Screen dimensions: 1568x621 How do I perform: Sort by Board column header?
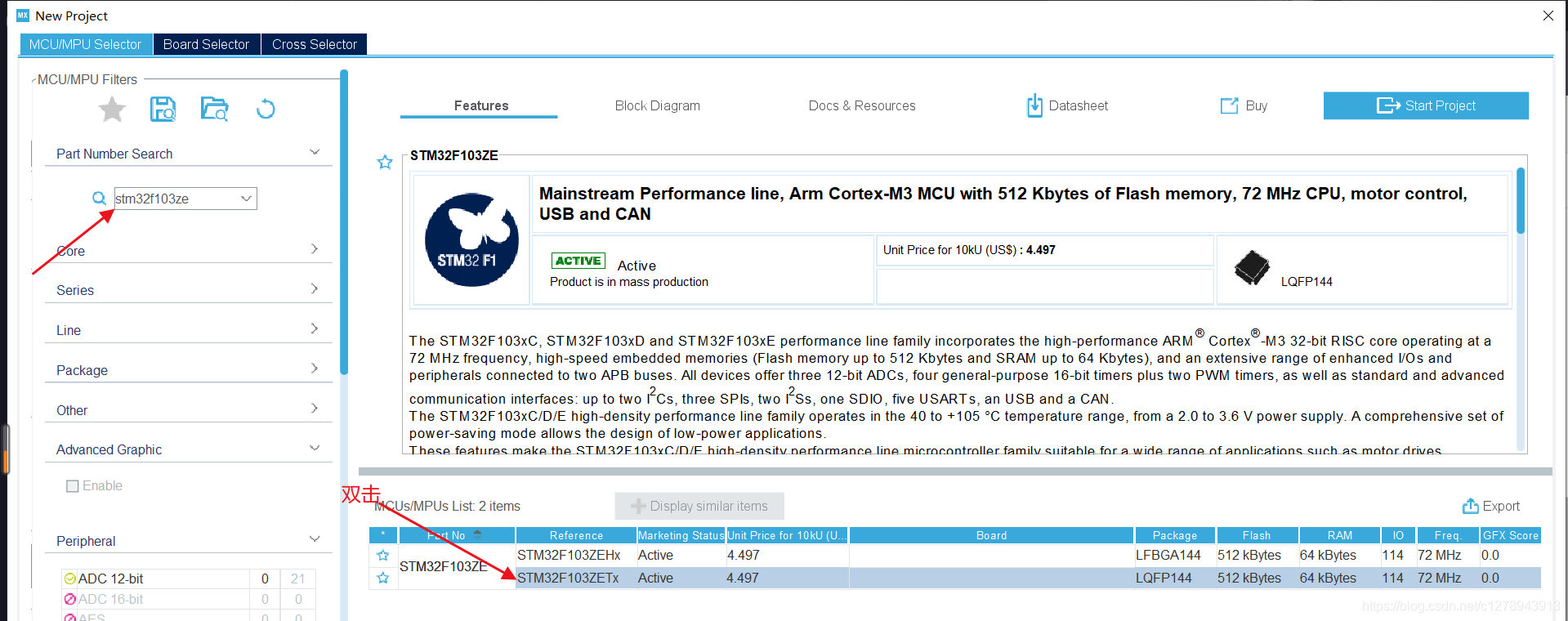click(991, 535)
